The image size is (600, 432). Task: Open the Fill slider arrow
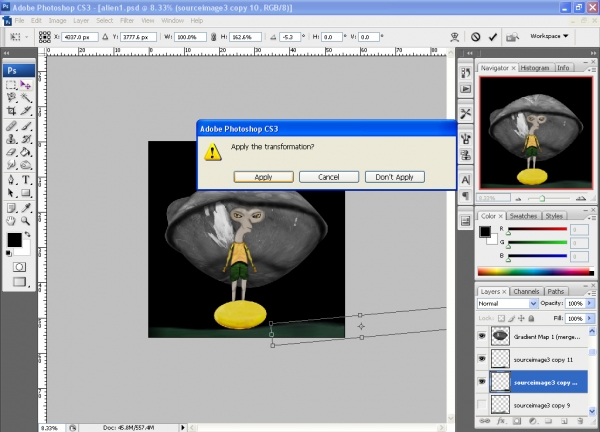coord(590,318)
